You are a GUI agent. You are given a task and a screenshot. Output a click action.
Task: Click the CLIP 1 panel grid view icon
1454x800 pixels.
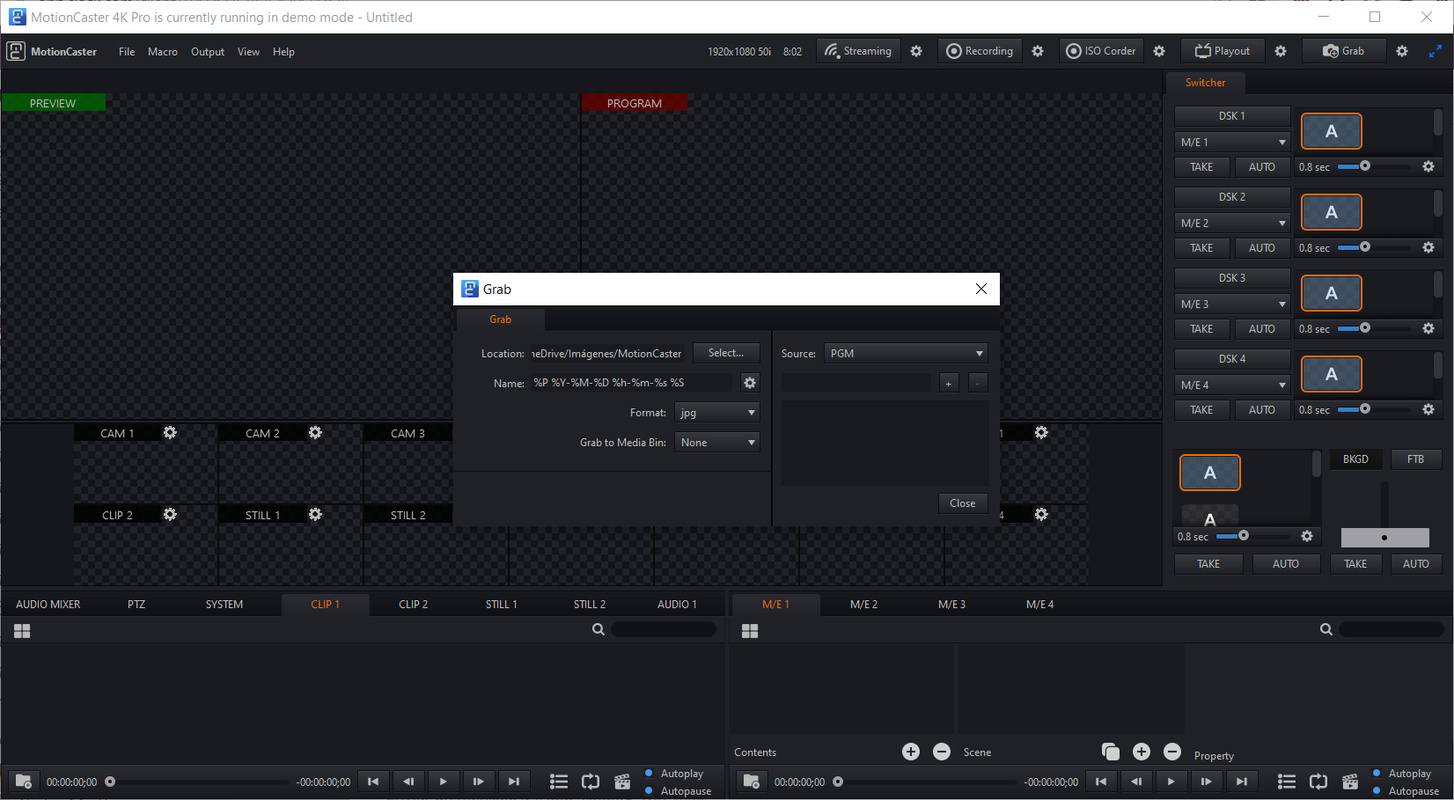coord(22,630)
